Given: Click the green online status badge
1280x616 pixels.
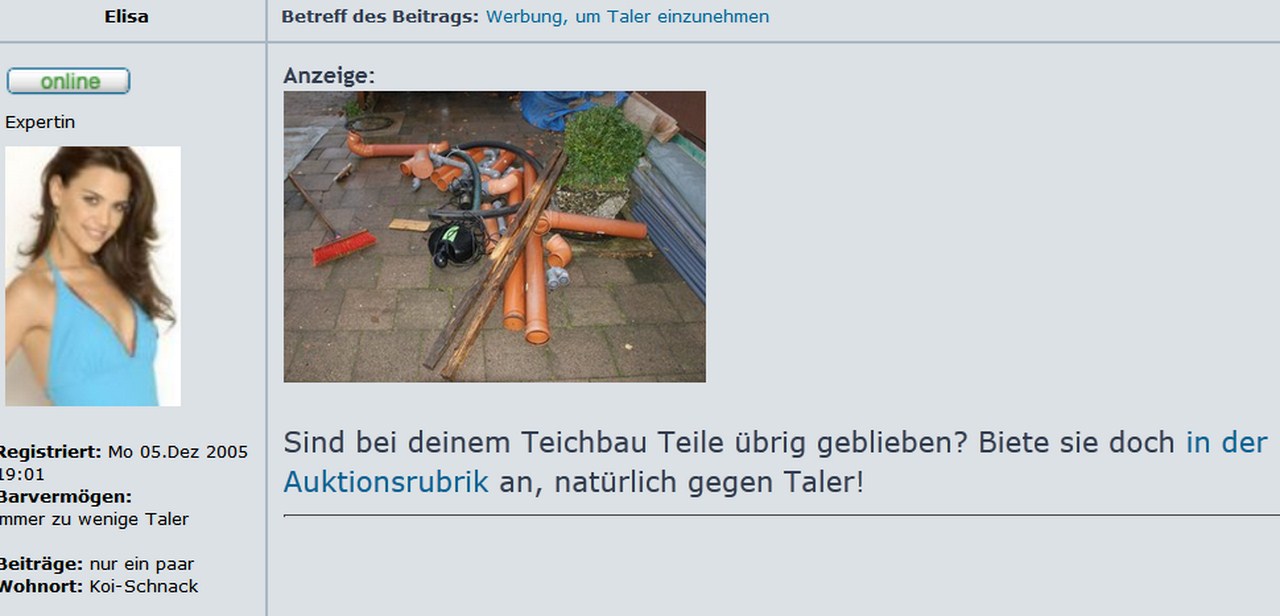Looking at the screenshot, I should click(x=68, y=81).
